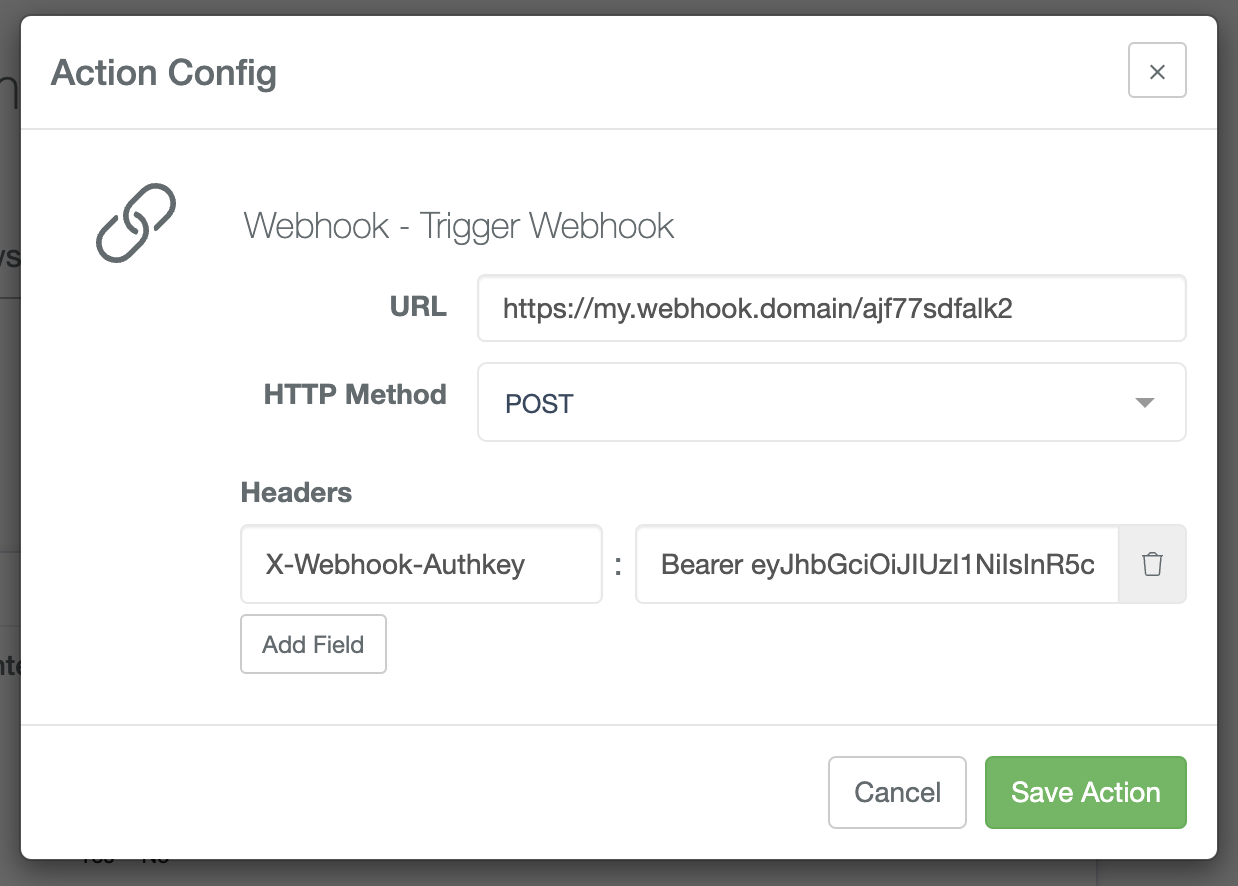This screenshot has height=886, width=1238.
Task: Click the colon separator between header fields
Action: point(618,567)
